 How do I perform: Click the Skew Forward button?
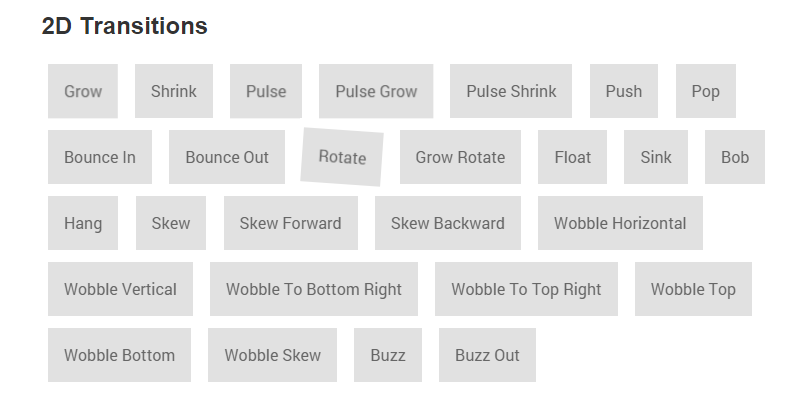pyautogui.click(x=290, y=223)
